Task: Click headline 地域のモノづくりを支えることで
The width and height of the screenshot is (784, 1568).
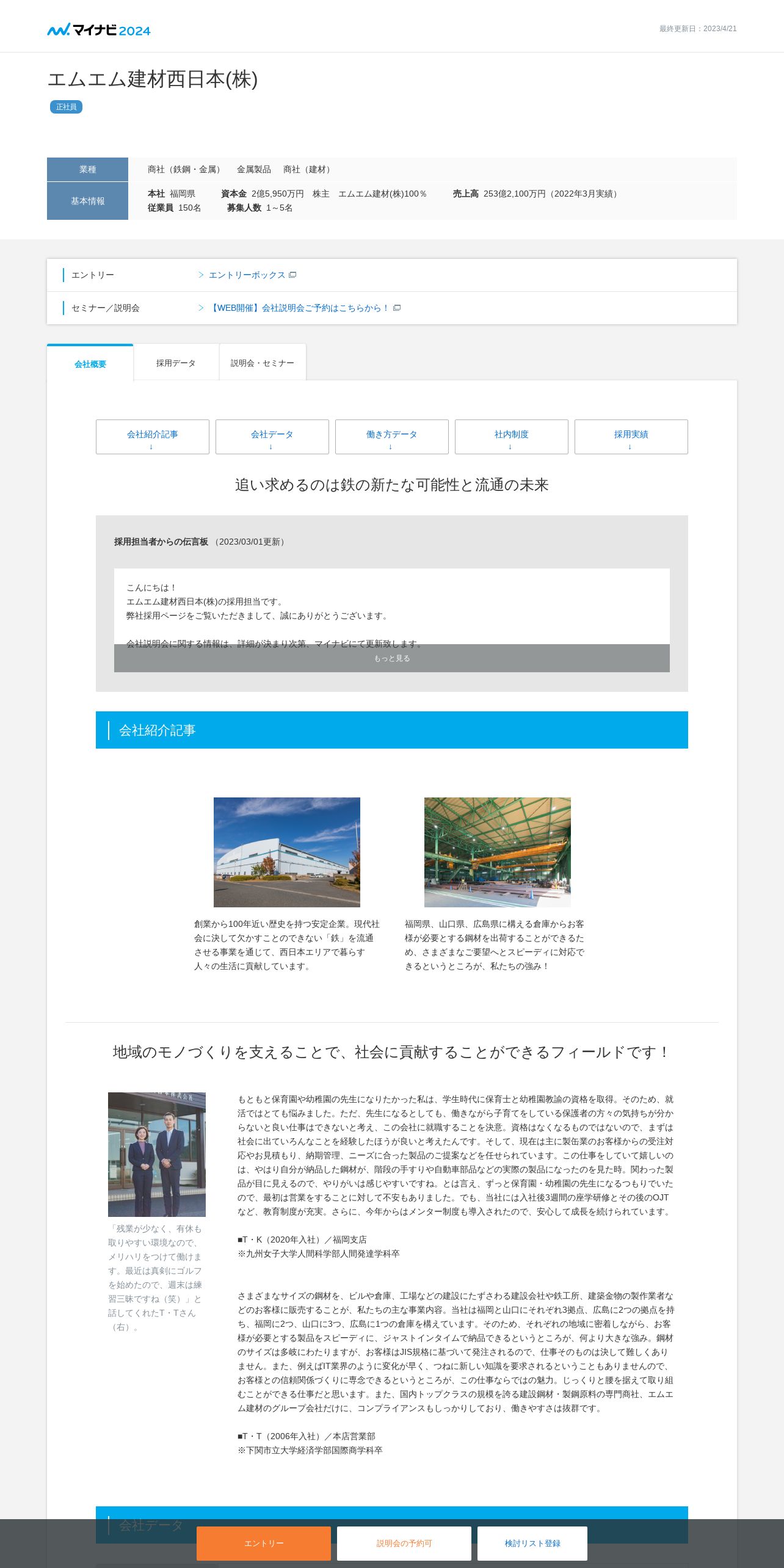Action: tap(392, 1052)
